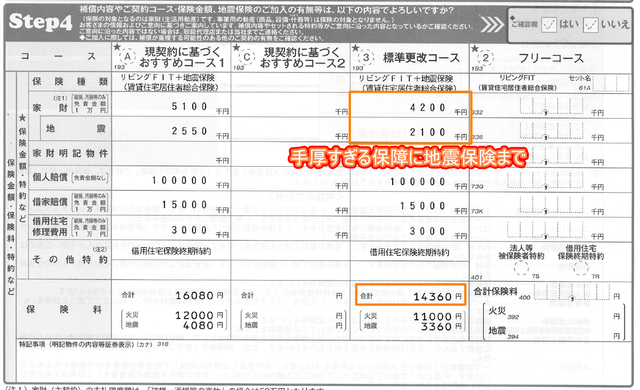Click 借用住宅保険終期特約 in the 標準更改コース column
Image resolution: width=640 pixels, height=390 pixels.
tap(409, 253)
